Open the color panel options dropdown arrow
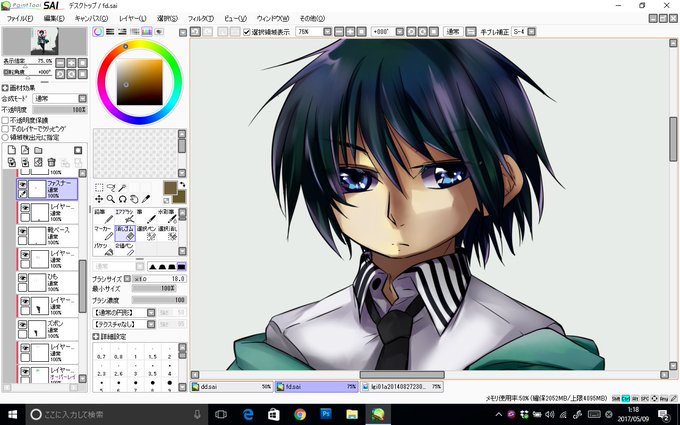The image size is (680, 425). 183,32
